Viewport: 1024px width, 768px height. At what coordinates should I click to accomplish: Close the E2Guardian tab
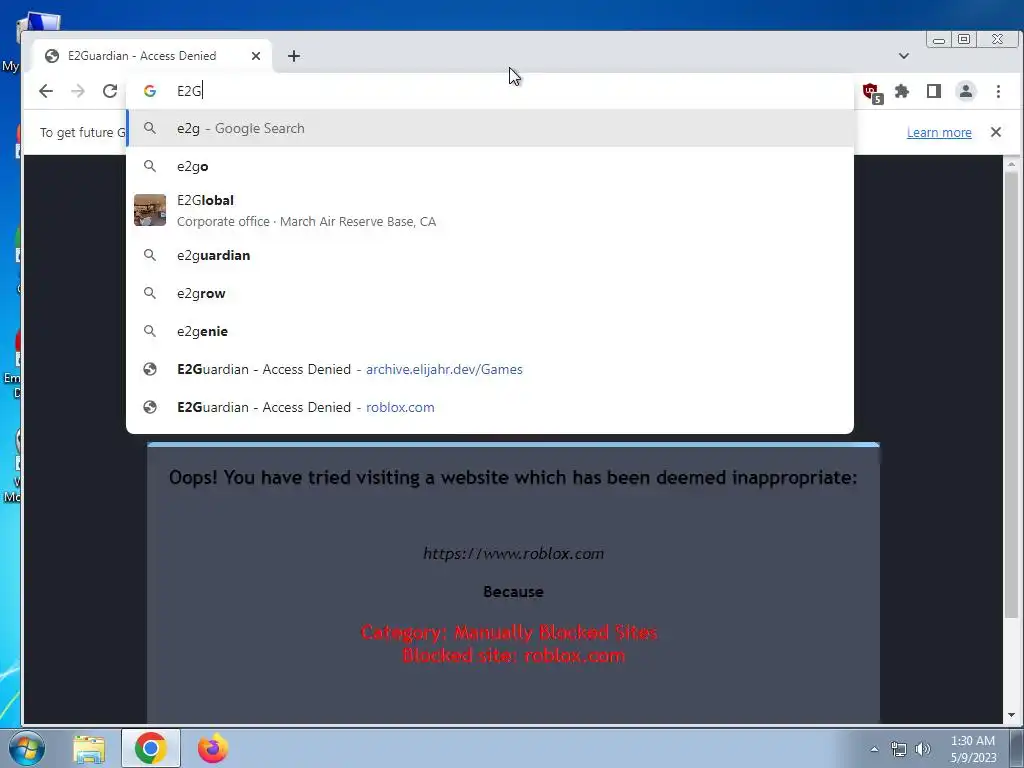[x=256, y=56]
